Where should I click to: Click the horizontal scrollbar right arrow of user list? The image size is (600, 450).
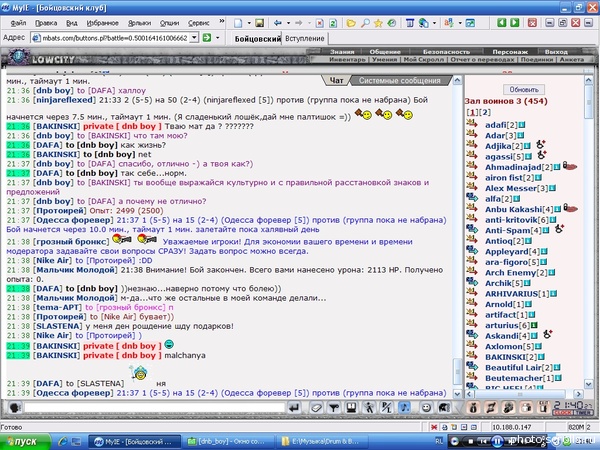point(578,394)
